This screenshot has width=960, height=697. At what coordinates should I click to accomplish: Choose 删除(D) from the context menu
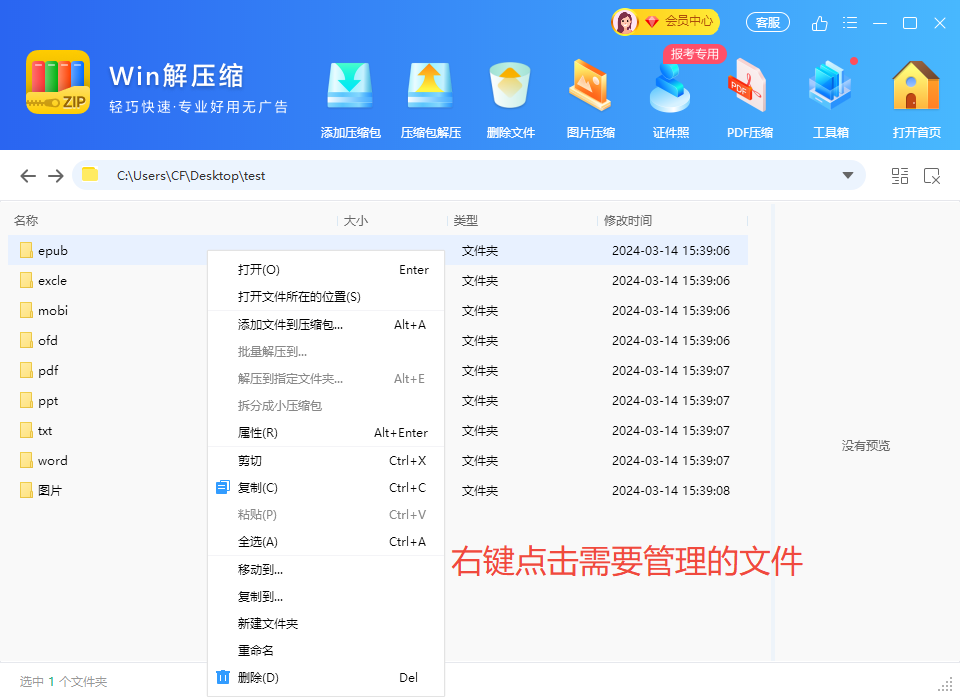(x=326, y=677)
